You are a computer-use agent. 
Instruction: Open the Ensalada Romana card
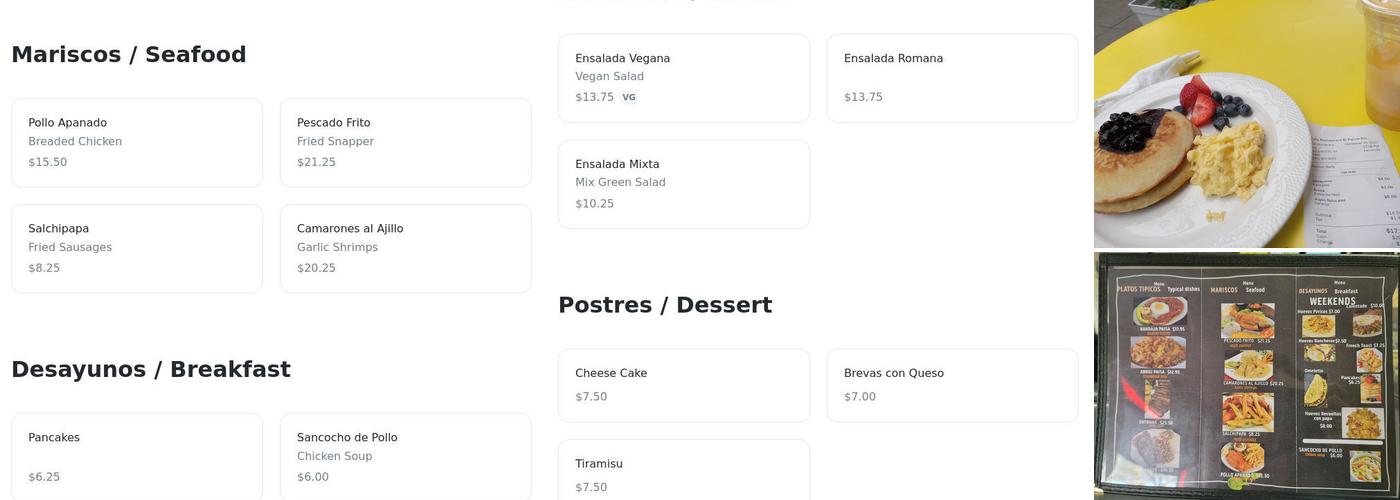click(x=952, y=78)
